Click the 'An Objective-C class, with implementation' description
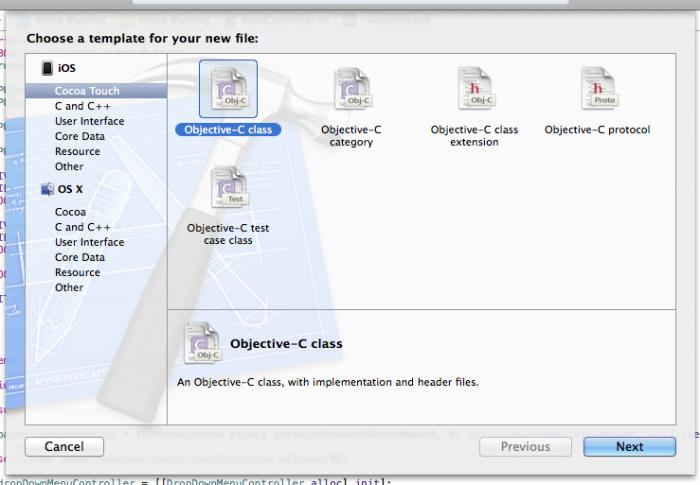Screen dimensions: 700x485 [328, 382]
